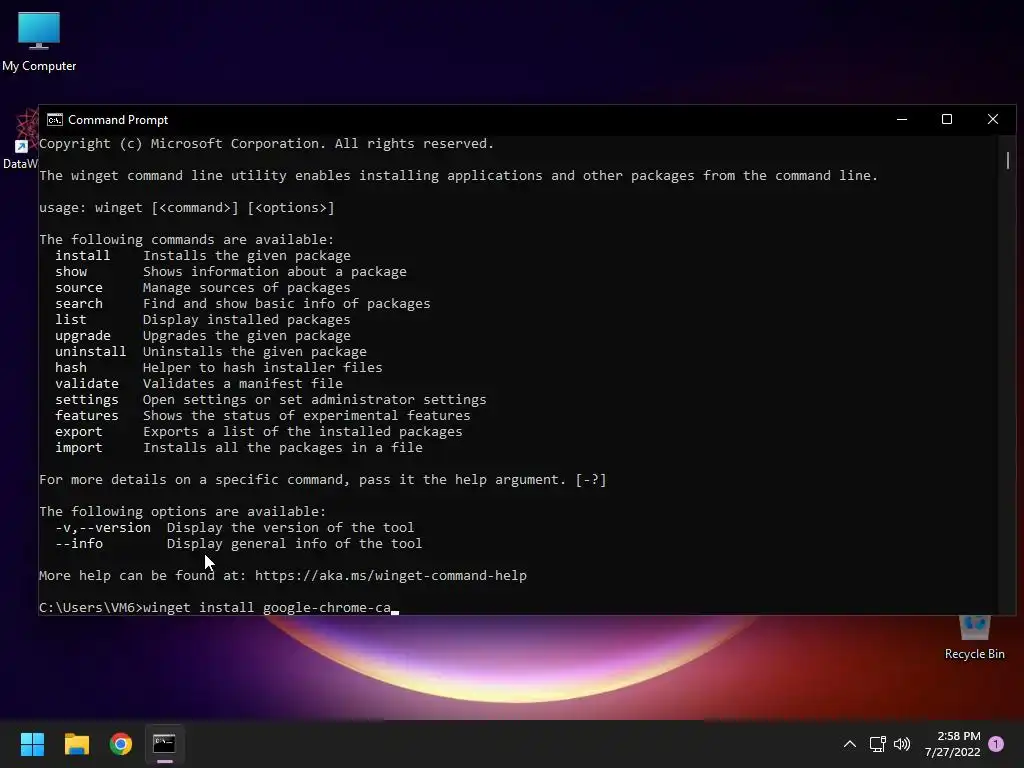Click the 'source' command name
This screenshot has height=768, width=1024.
click(79, 287)
